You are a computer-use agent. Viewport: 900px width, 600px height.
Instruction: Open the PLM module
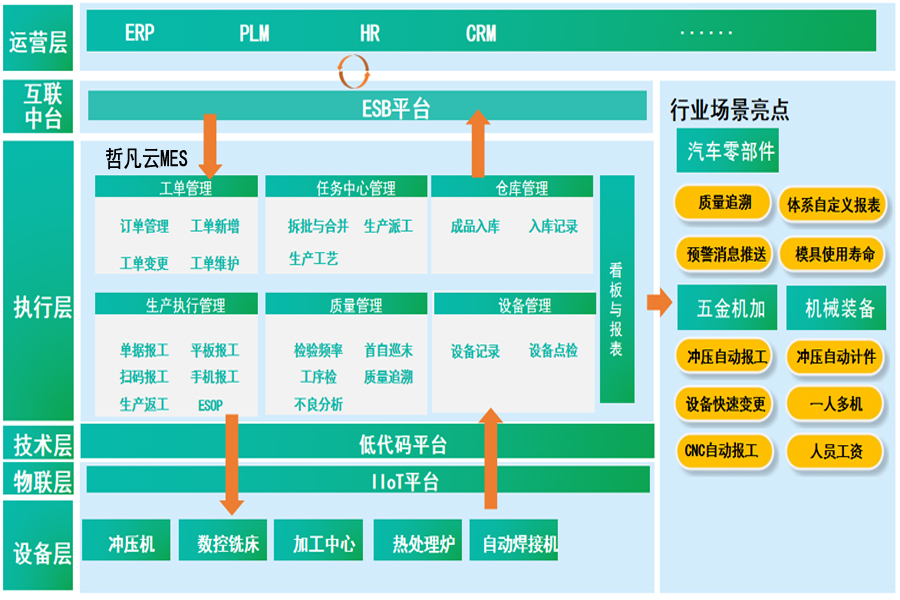(252, 32)
